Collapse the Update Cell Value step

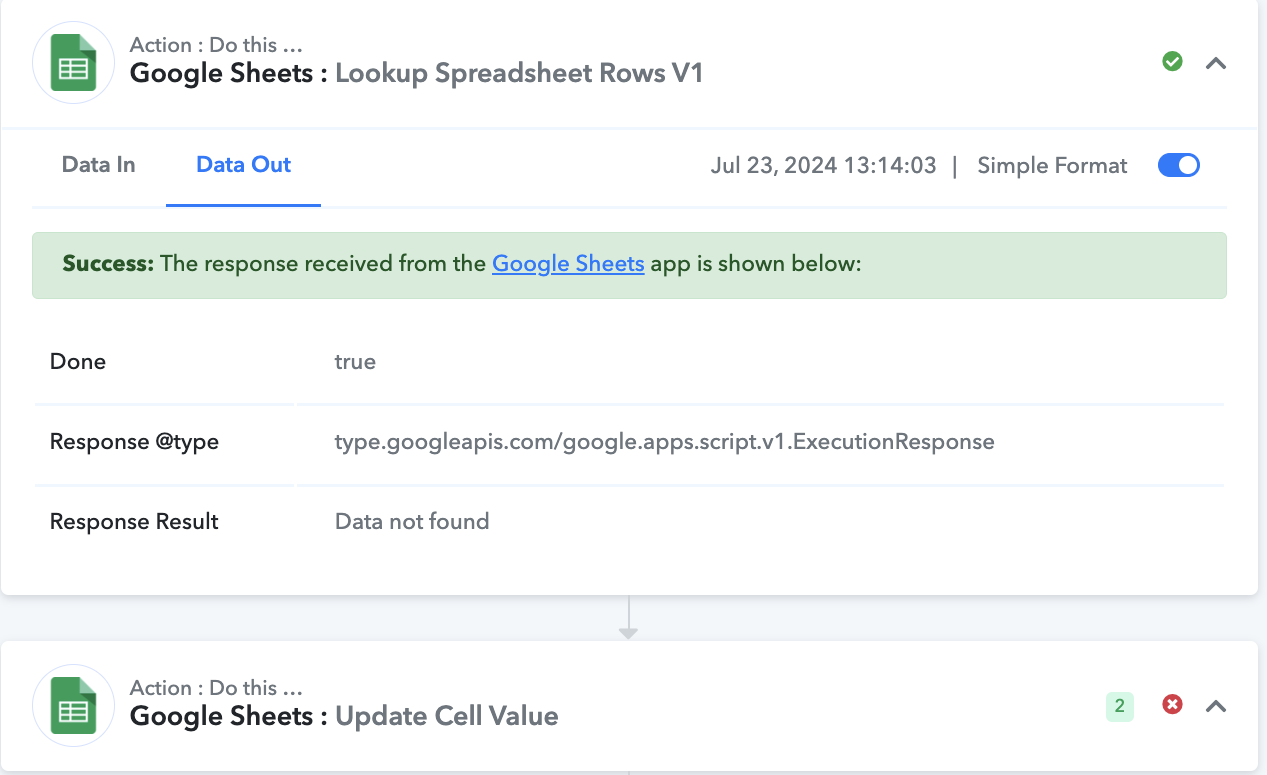[x=1216, y=706]
